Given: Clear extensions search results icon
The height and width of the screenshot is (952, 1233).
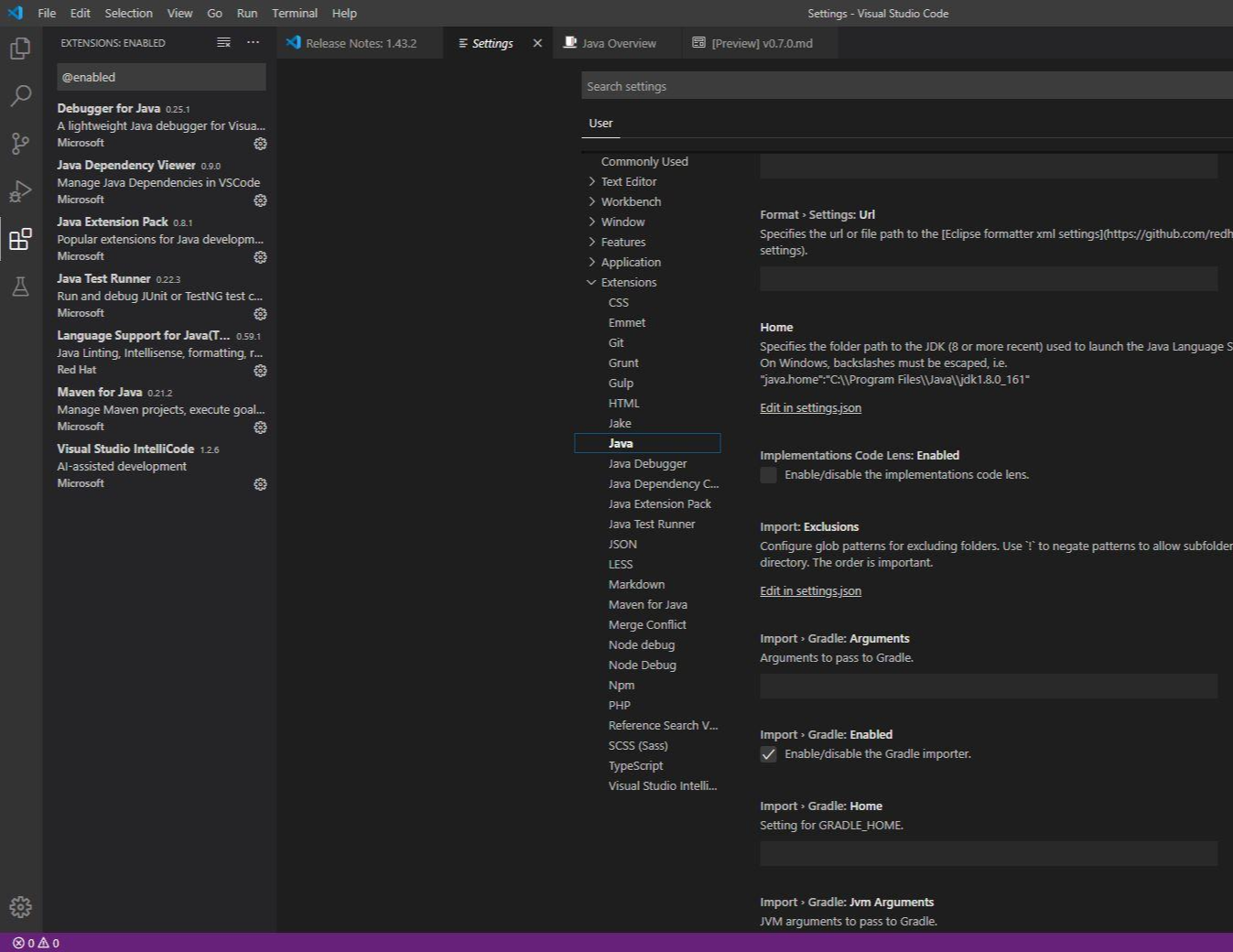Looking at the screenshot, I should pyautogui.click(x=223, y=43).
